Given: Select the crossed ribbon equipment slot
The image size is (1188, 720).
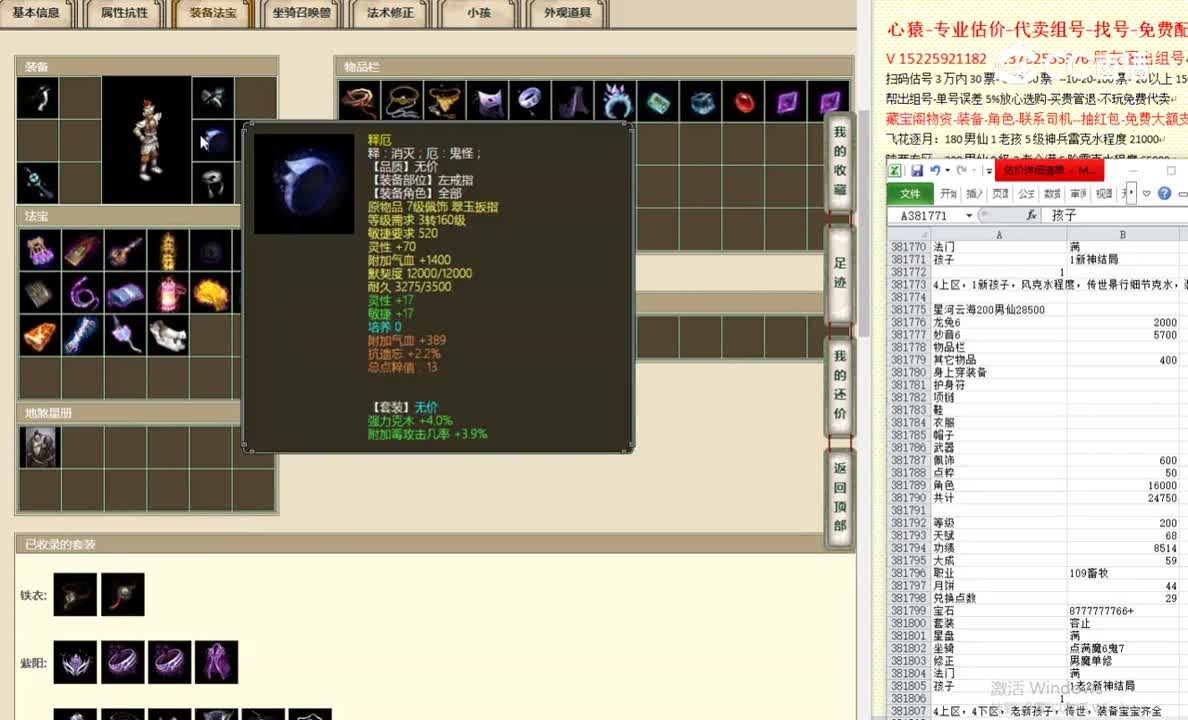Looking at the screenshot, I should click(213, 97).
